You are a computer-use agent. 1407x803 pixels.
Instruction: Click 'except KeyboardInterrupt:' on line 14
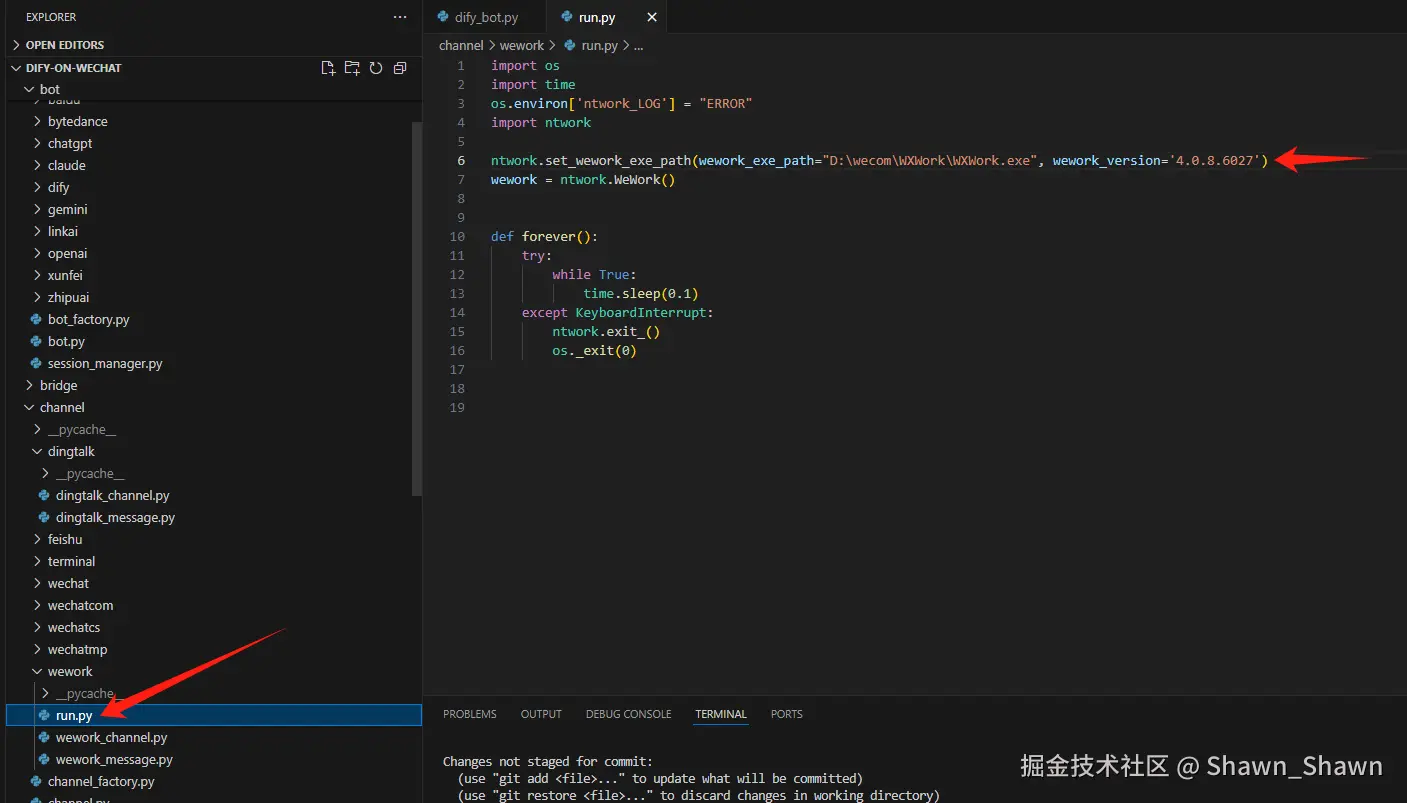pos(617,312)
